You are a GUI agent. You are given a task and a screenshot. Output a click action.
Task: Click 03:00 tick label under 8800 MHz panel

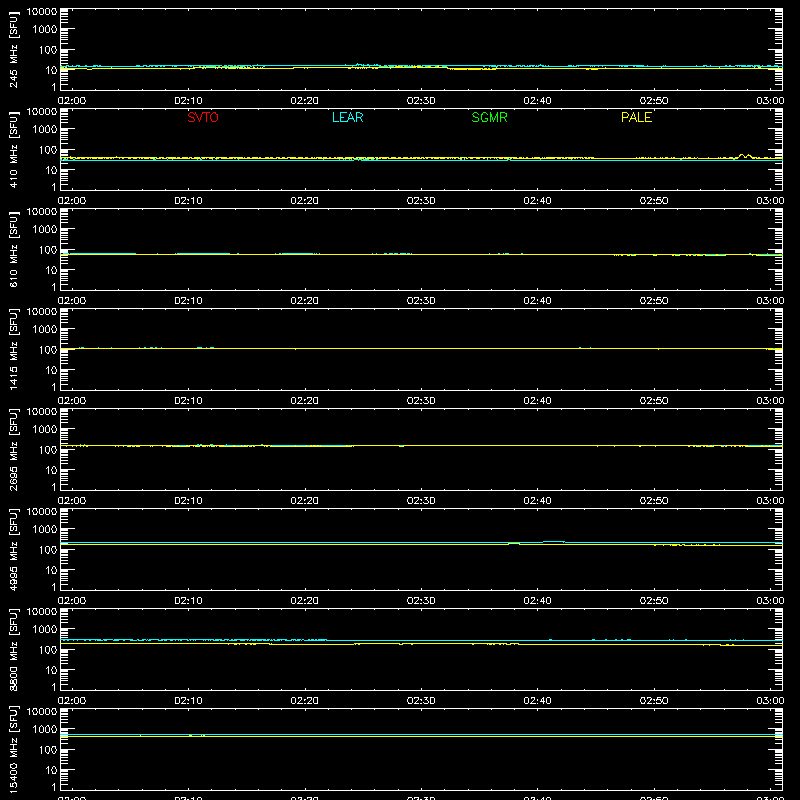coord(770,701)
